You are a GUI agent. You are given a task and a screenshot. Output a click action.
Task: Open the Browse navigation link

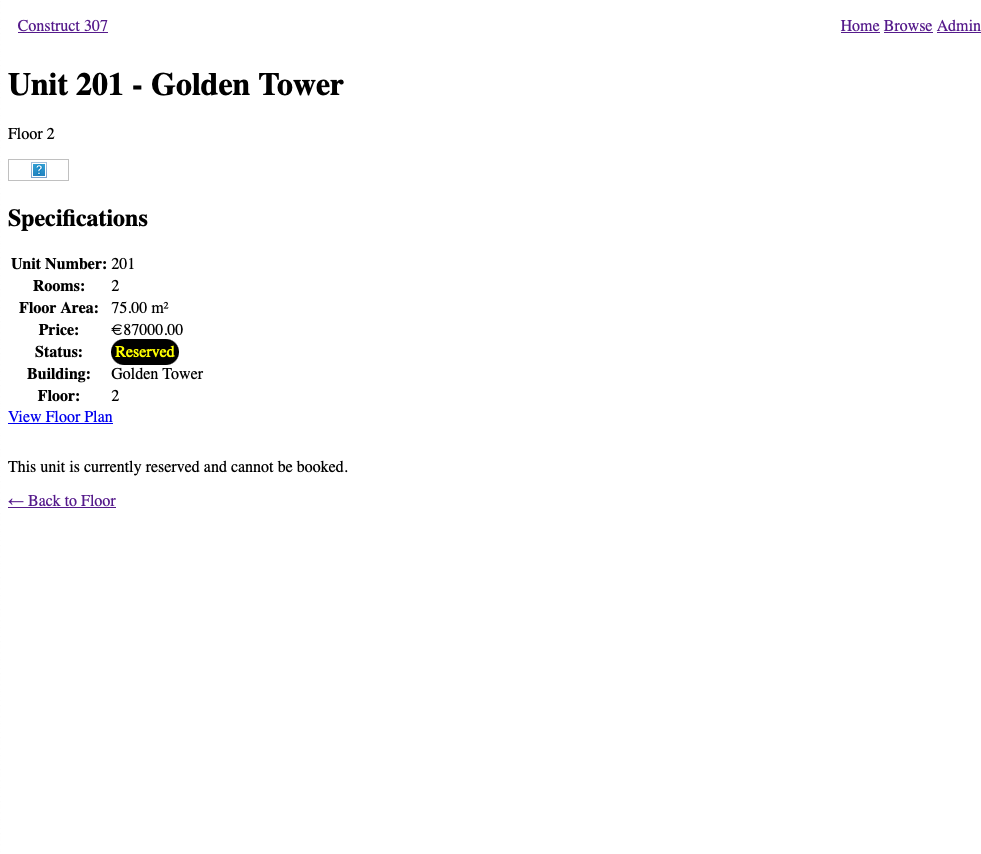point(907,26)
